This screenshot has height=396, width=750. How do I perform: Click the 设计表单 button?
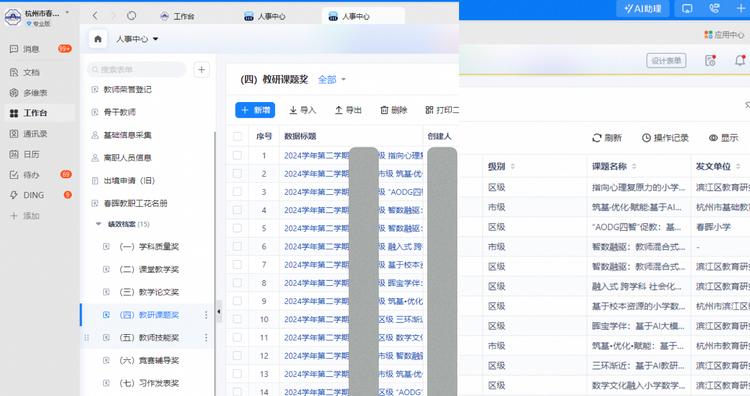[666, 61]
